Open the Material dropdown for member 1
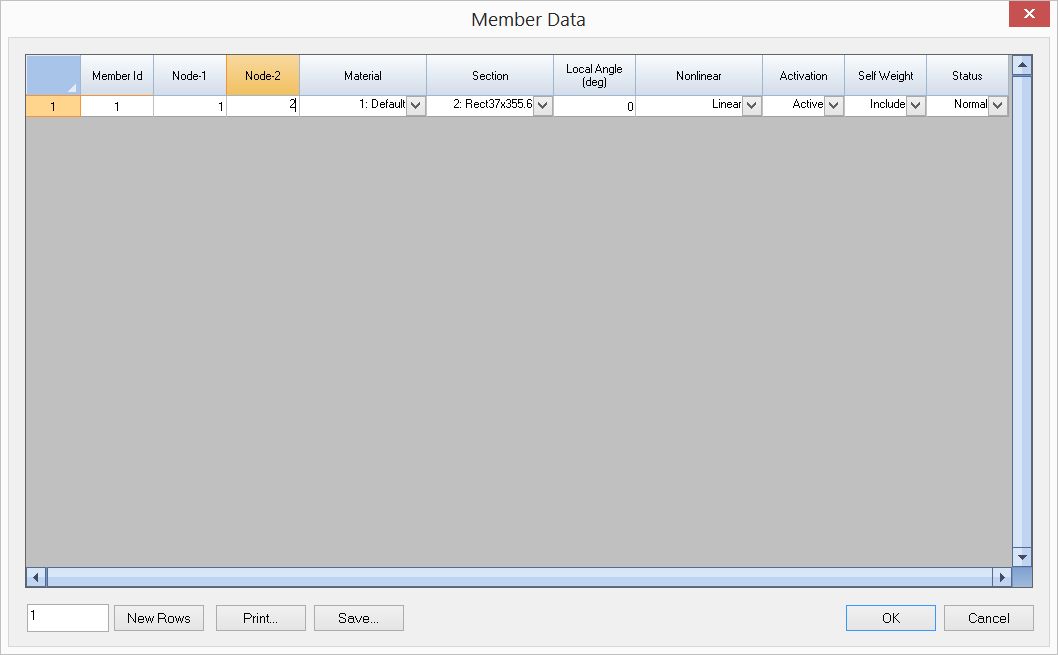 (416, 105)
